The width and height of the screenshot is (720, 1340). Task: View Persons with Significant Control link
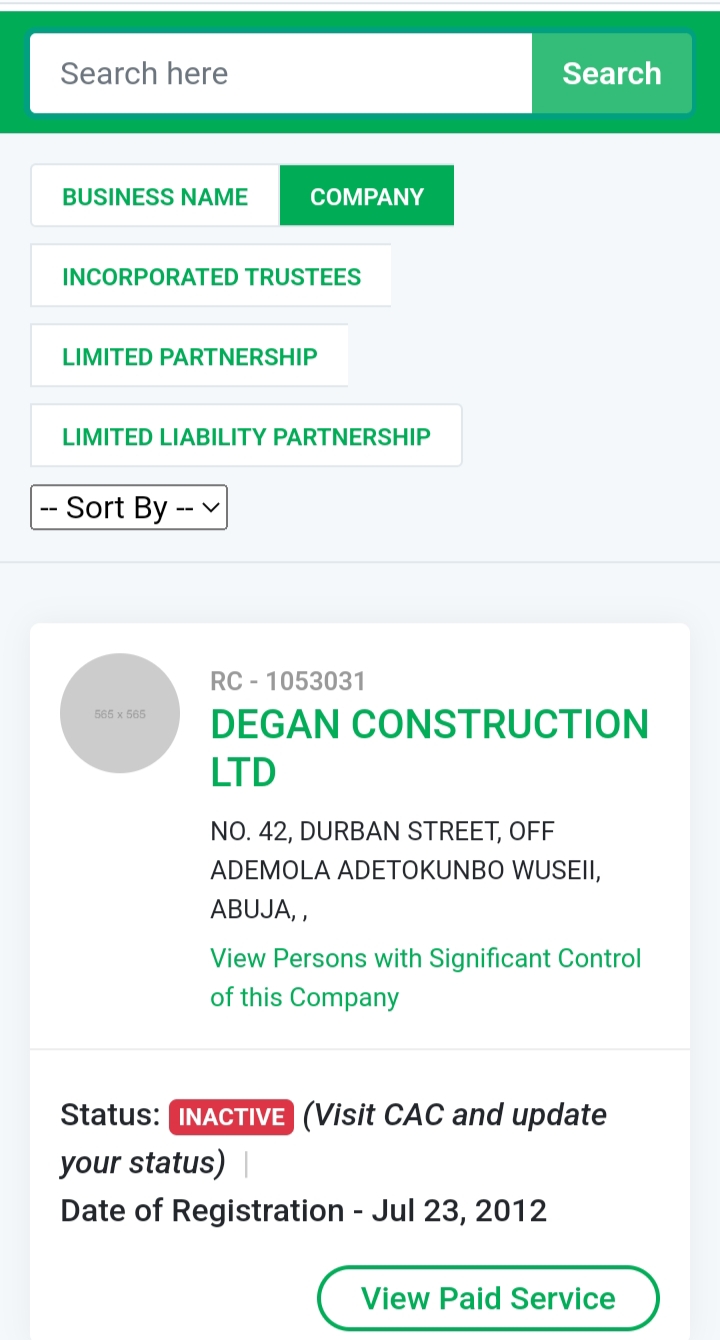[425, 977]
